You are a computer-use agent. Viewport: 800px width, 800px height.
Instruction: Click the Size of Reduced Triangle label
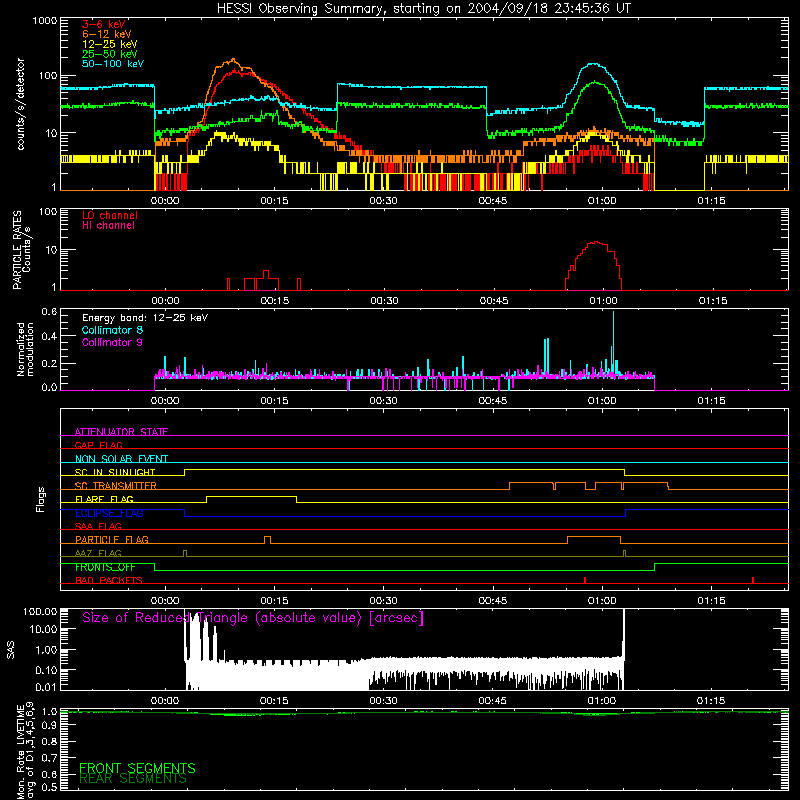(x=253, y=618)
